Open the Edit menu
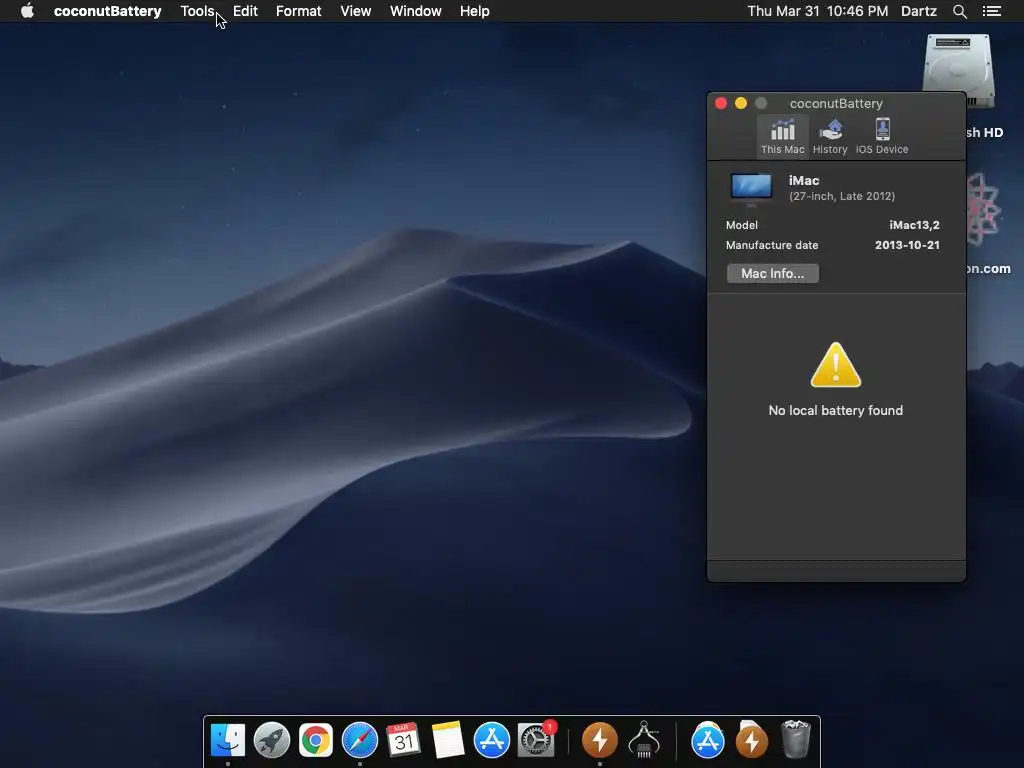 (246, 11)
